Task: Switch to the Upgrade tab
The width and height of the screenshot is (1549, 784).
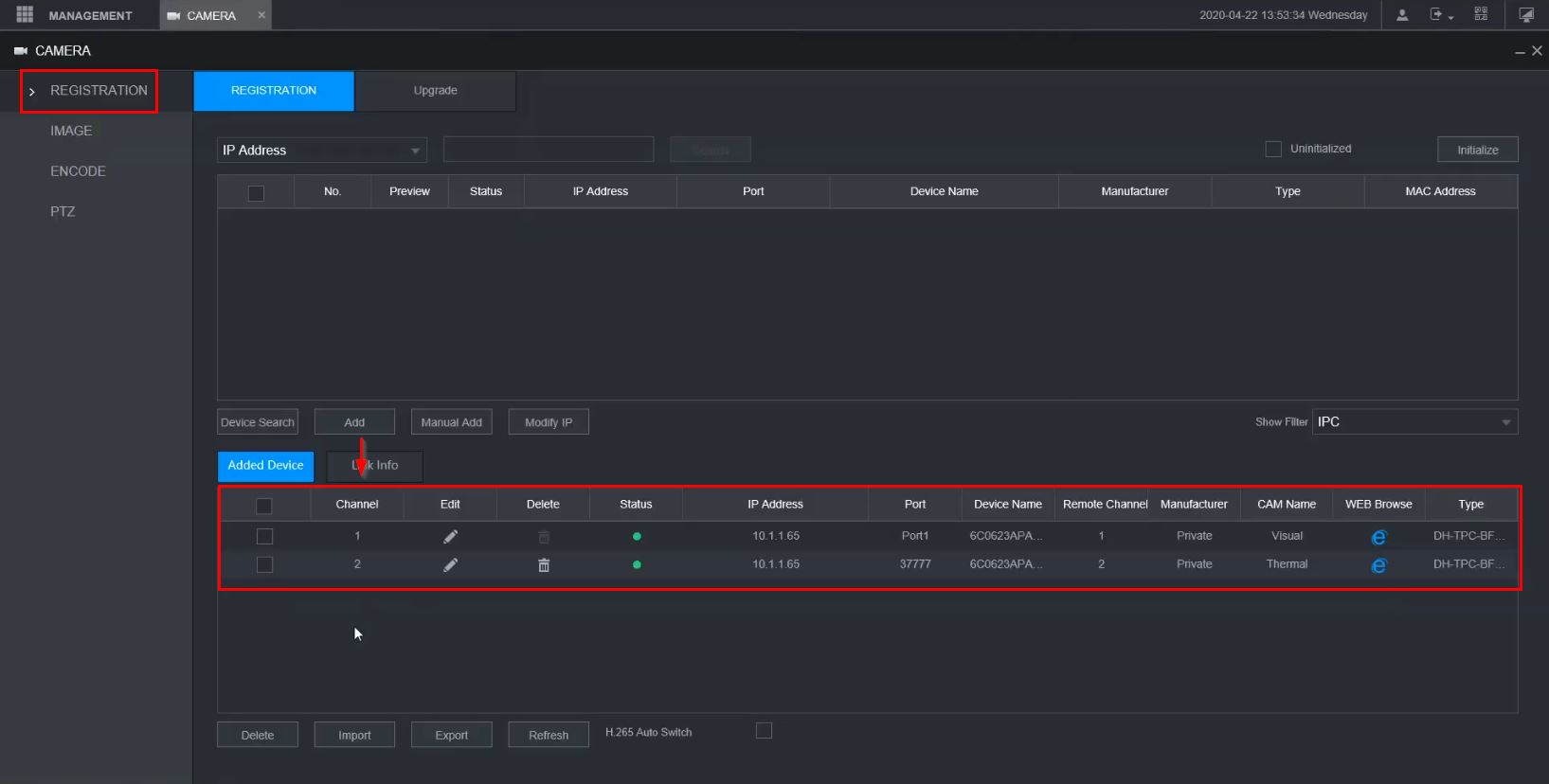Action: [435, 91]
